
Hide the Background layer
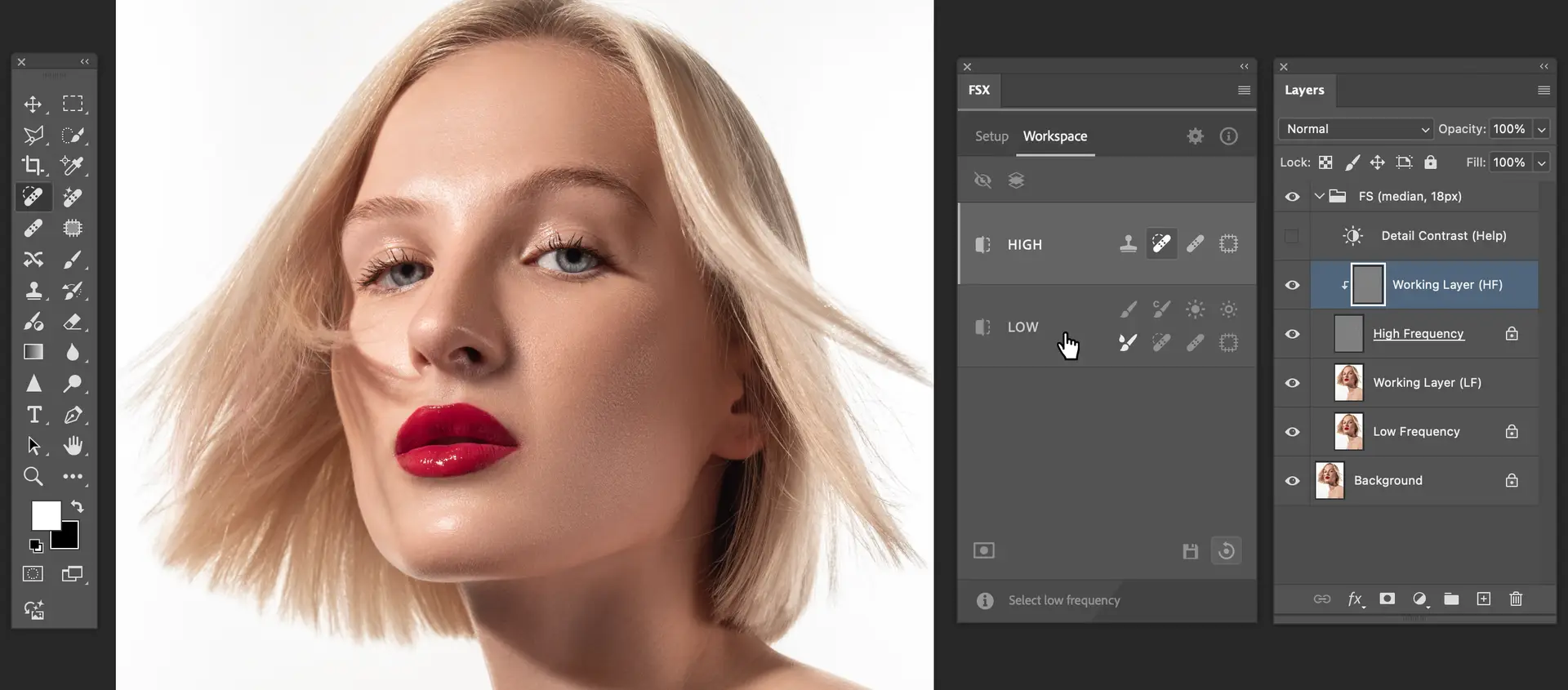[x=1292, y=481]
